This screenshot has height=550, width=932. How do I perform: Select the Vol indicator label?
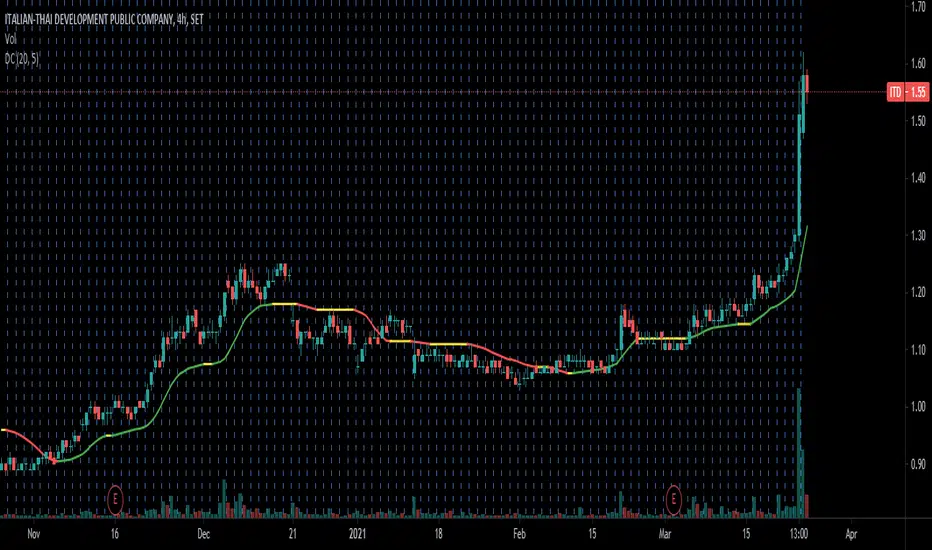(10, 39)
